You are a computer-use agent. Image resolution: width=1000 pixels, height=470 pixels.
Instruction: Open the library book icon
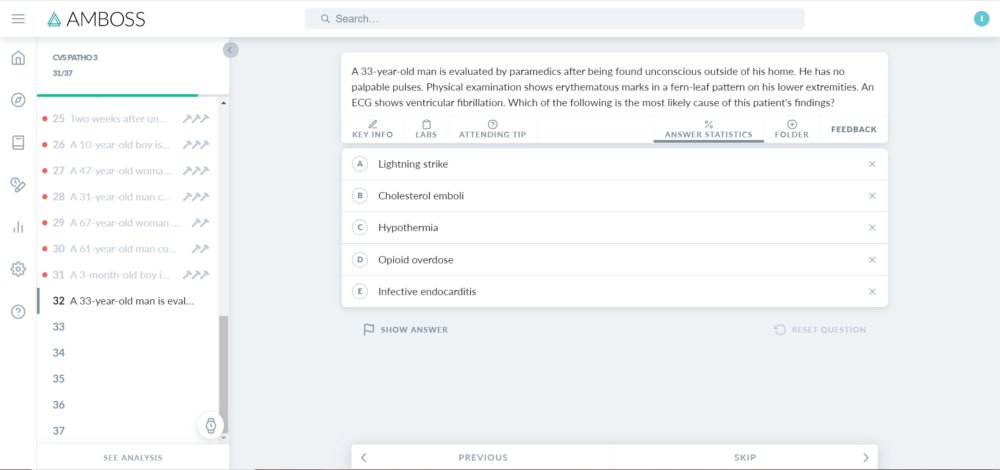point(18,143)
